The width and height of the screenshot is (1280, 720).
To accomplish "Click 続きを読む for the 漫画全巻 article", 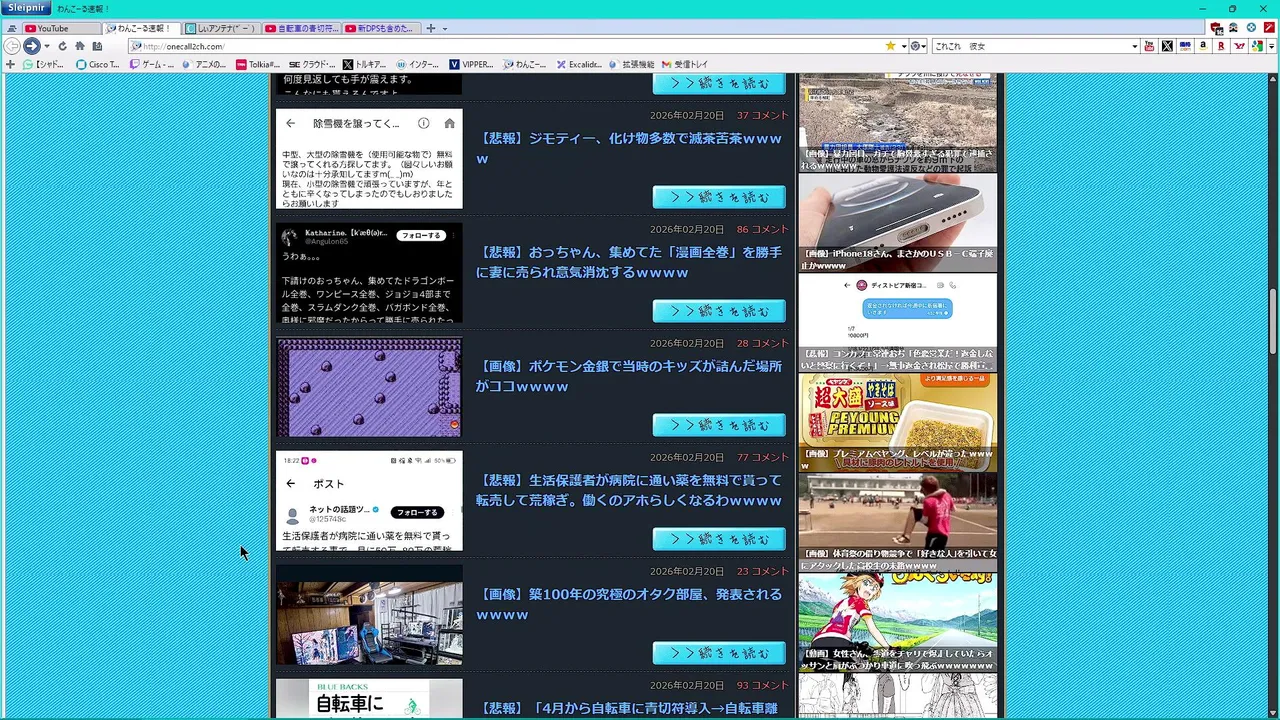I will tap(719, 311).
